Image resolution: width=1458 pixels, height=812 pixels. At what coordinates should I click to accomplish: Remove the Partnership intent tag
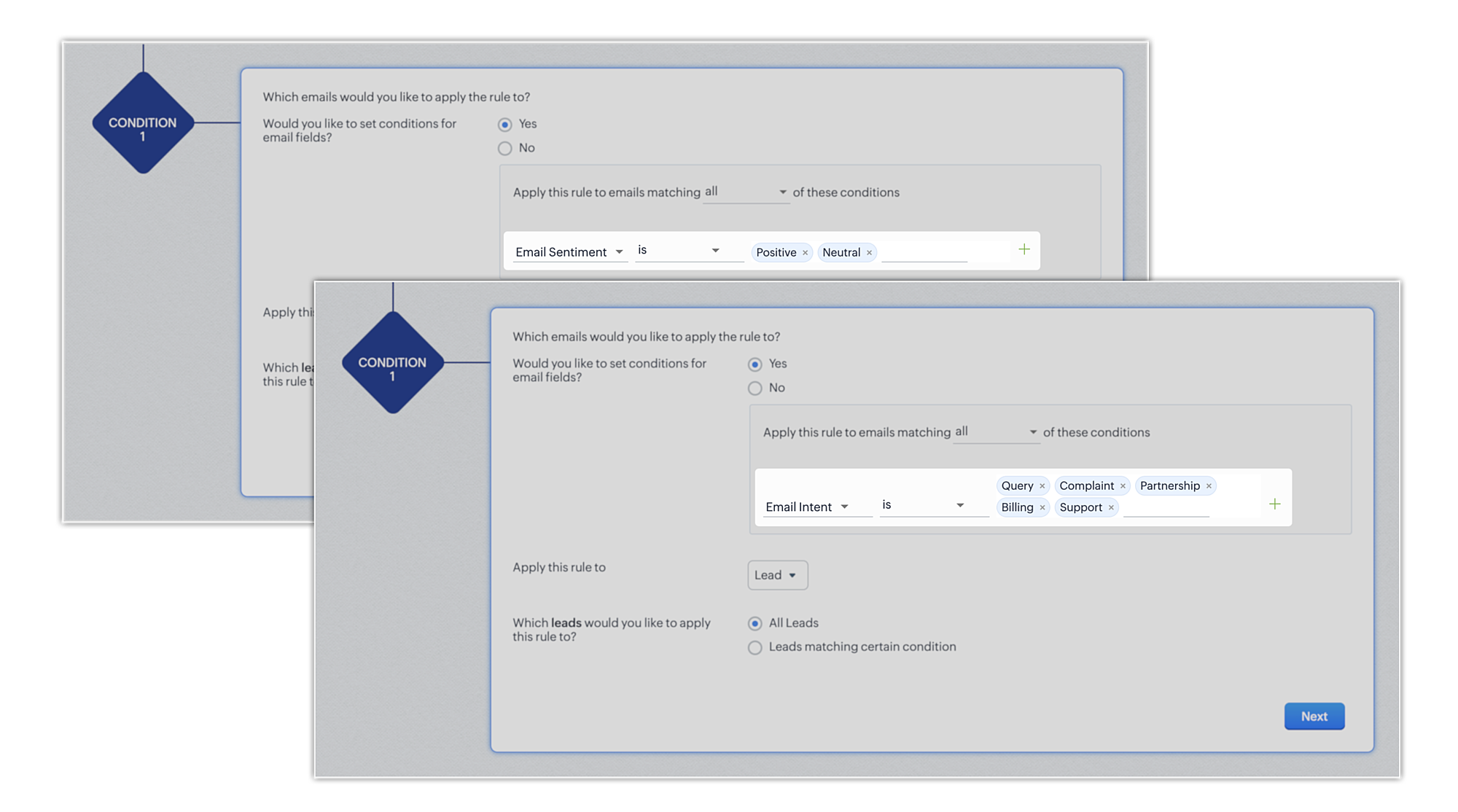tap(1209, 486)
